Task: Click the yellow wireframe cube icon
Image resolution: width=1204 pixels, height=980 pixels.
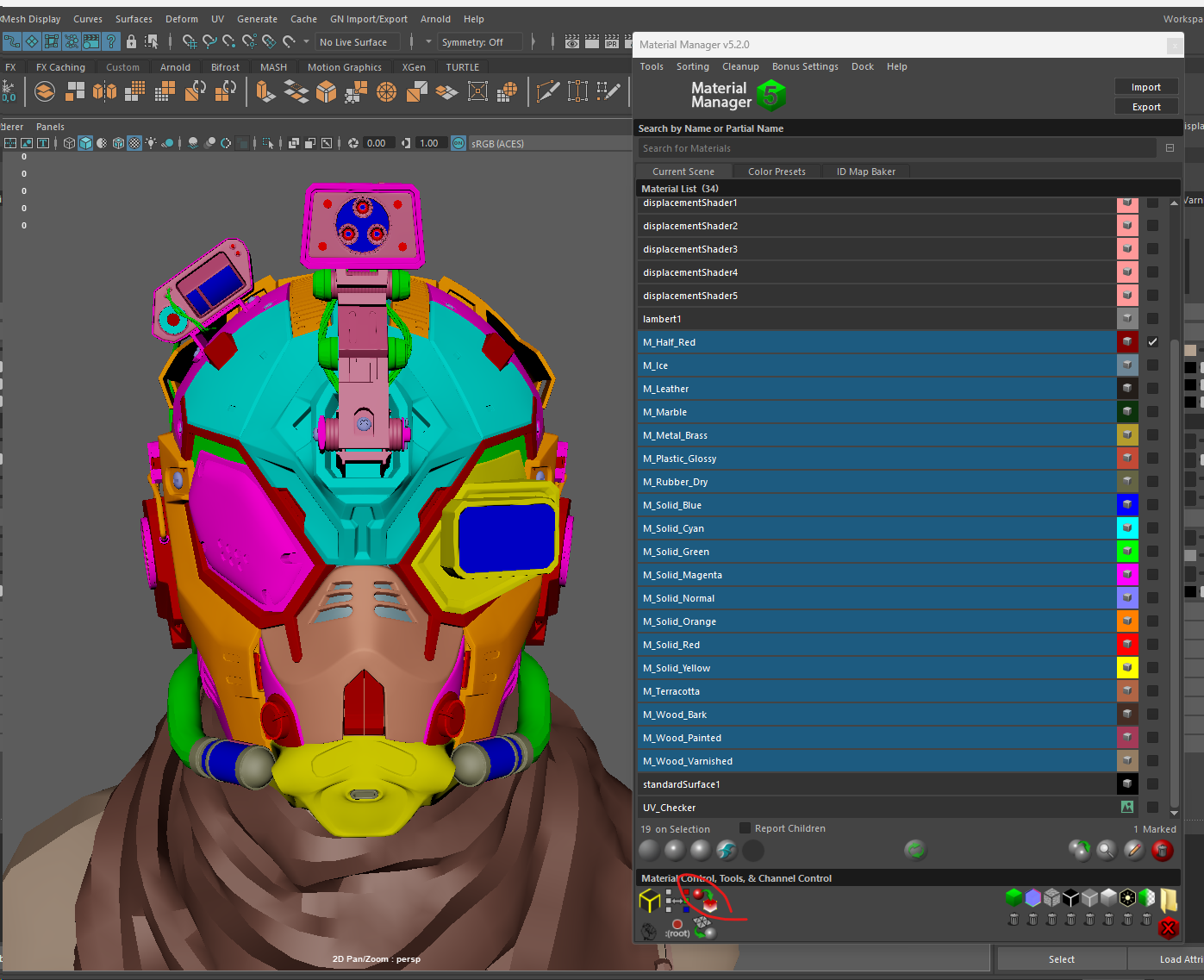Action: click(650, 901)
